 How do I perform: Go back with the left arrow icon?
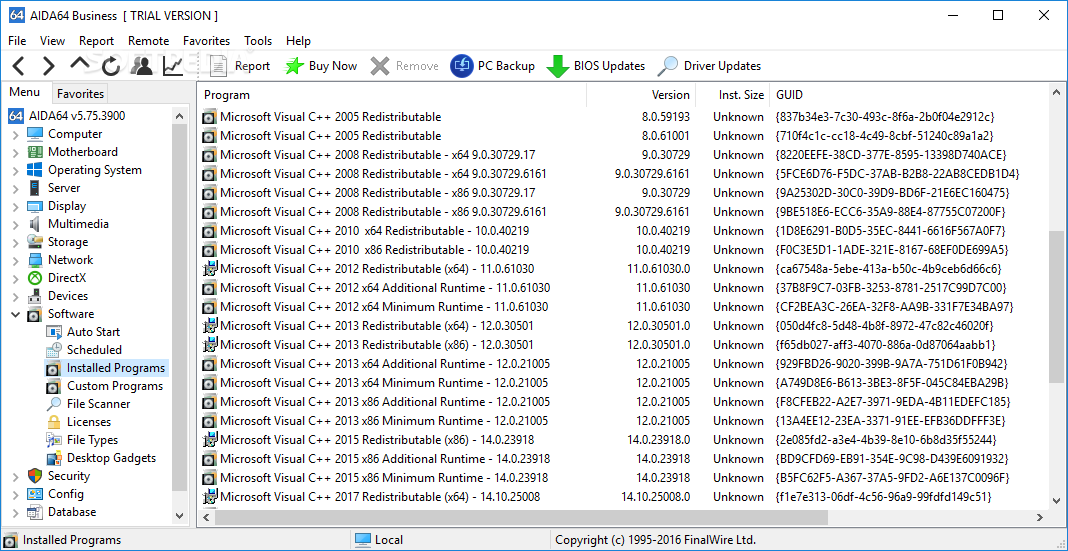18,66
